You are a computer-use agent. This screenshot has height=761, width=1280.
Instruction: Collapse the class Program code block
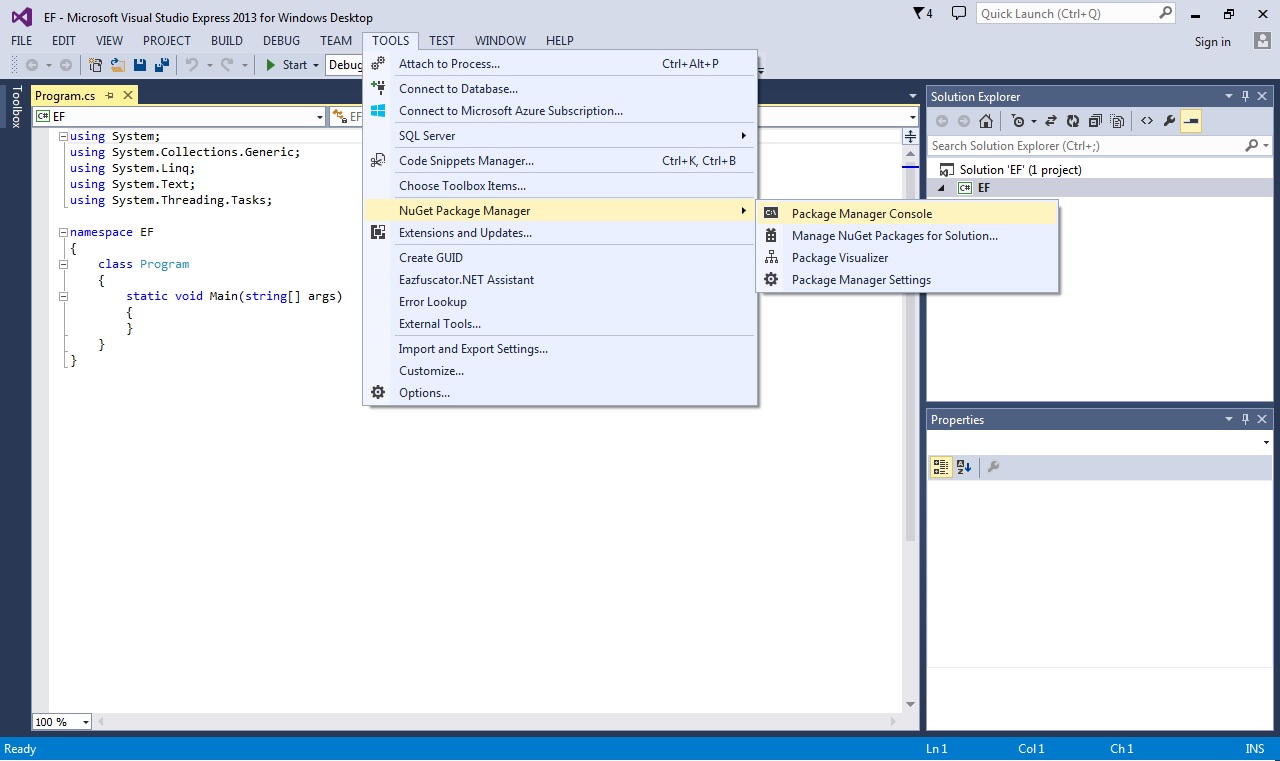[x=63, y=265]
